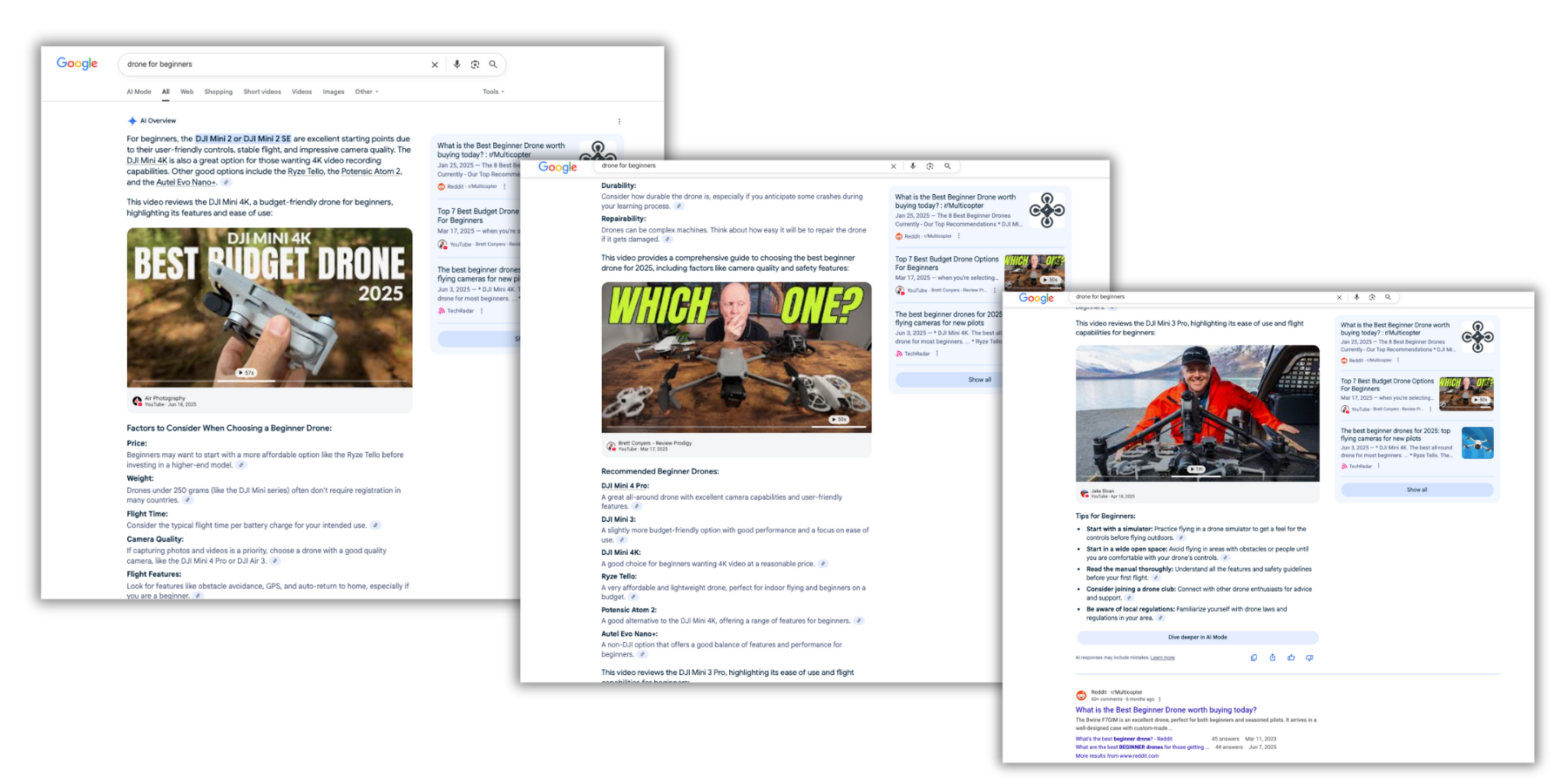Click the voice search mic in the front-right window
1568x784 pixels.
pos(1356,297)
